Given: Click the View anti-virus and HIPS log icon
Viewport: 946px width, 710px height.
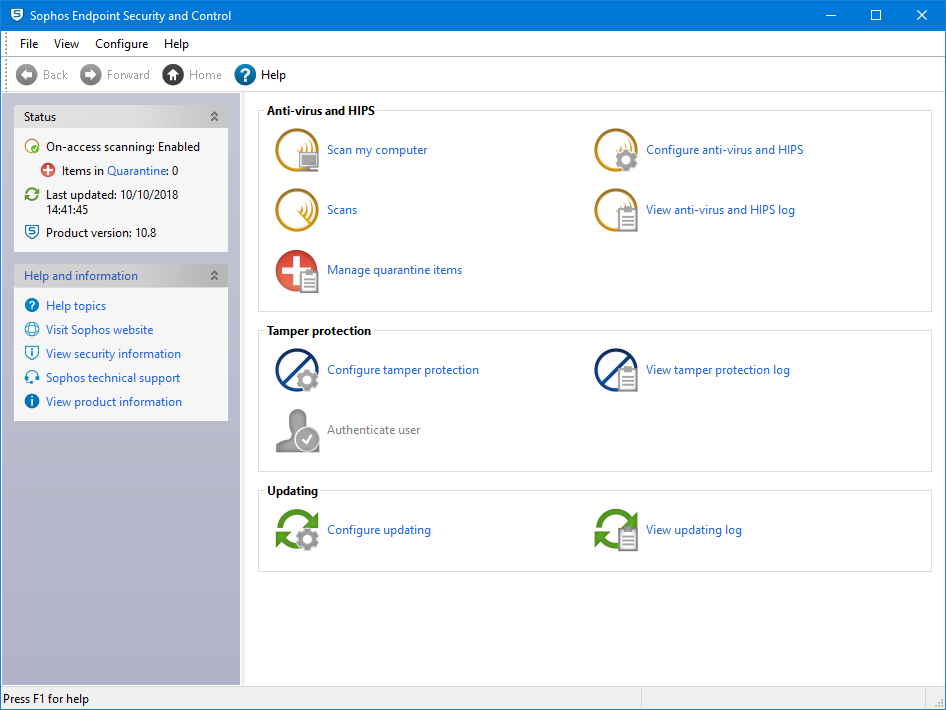Looking at the screenshot, I should click(616, 211).
